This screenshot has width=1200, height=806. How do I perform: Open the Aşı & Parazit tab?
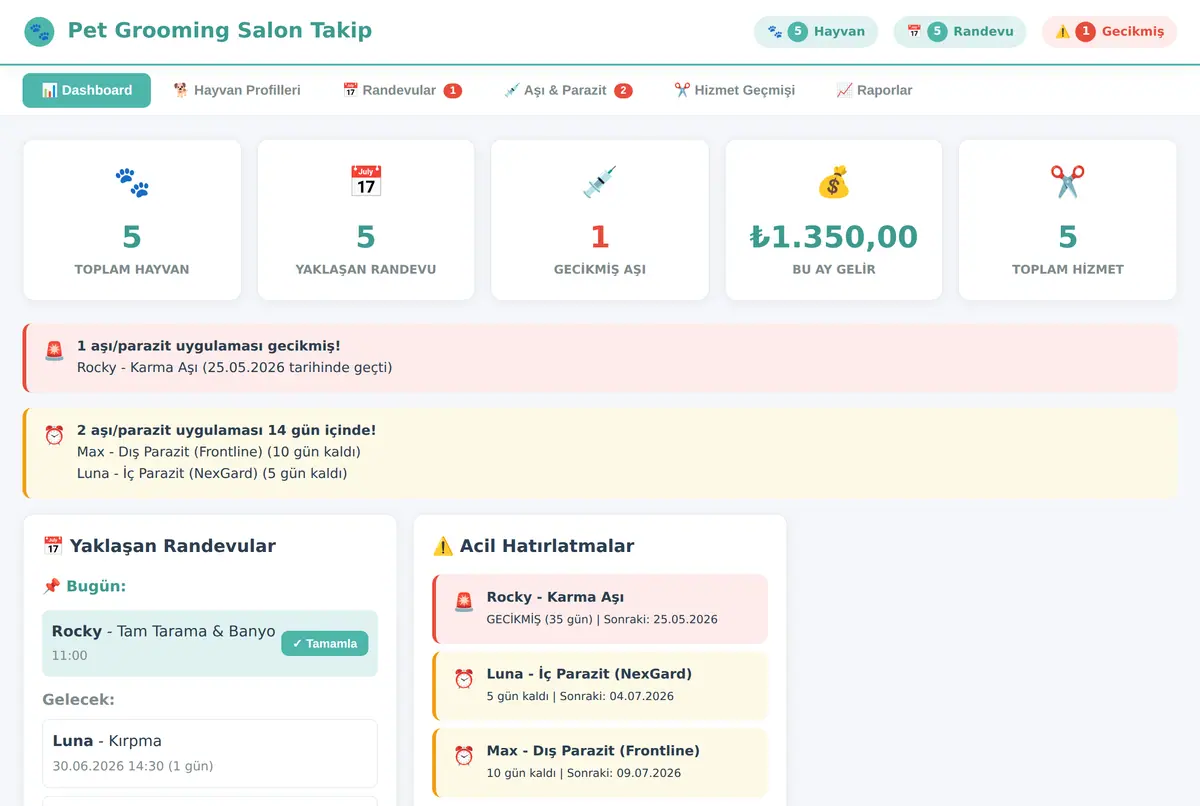pyautogui.click(x=569, y=90)
